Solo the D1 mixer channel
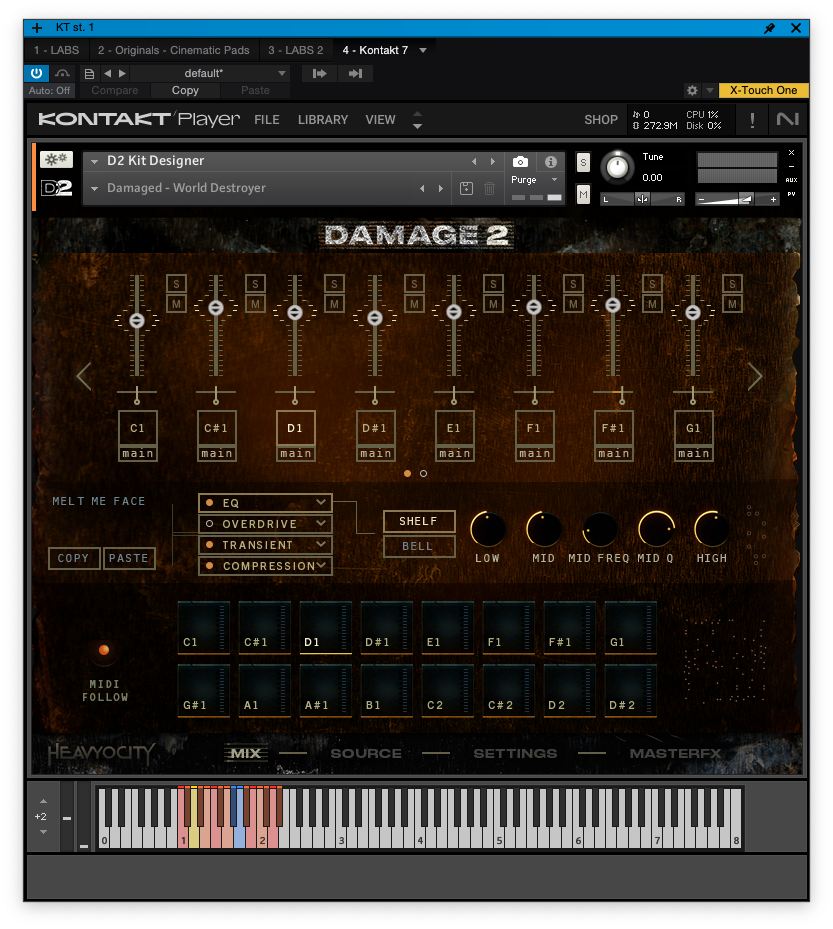Viewport: 833px width, 929px height. 334,284
